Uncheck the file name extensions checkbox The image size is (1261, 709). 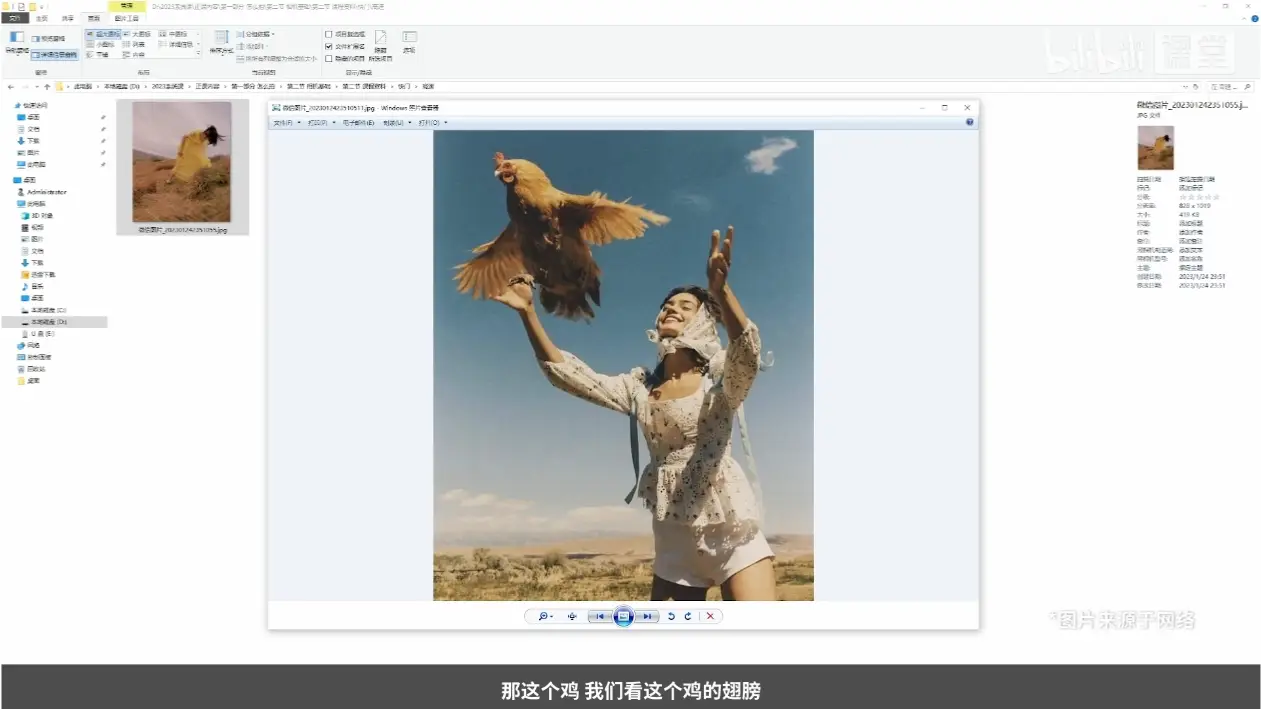point(329,46)
